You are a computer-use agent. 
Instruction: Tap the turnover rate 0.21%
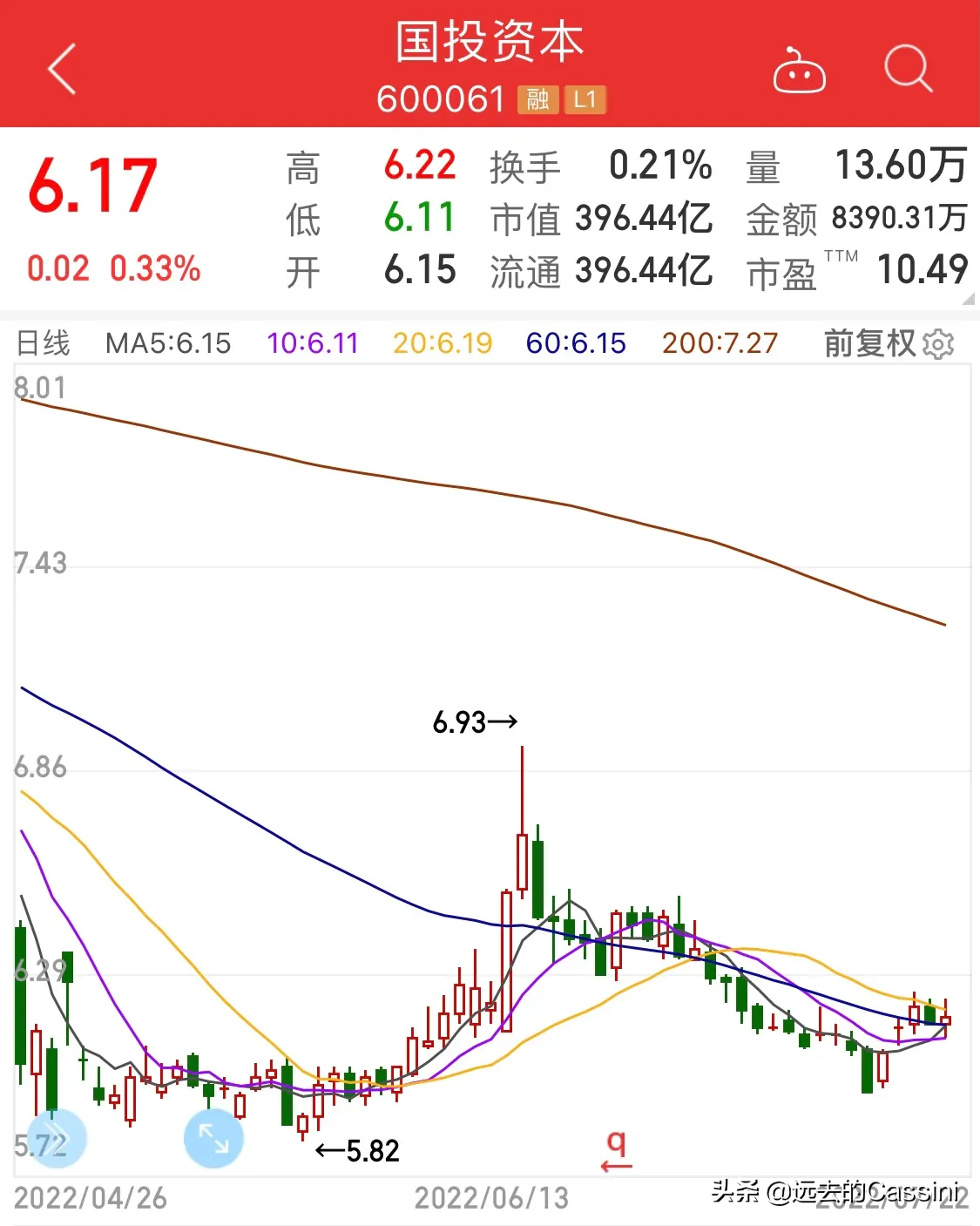pyautogui.click(x=660, y=166)
